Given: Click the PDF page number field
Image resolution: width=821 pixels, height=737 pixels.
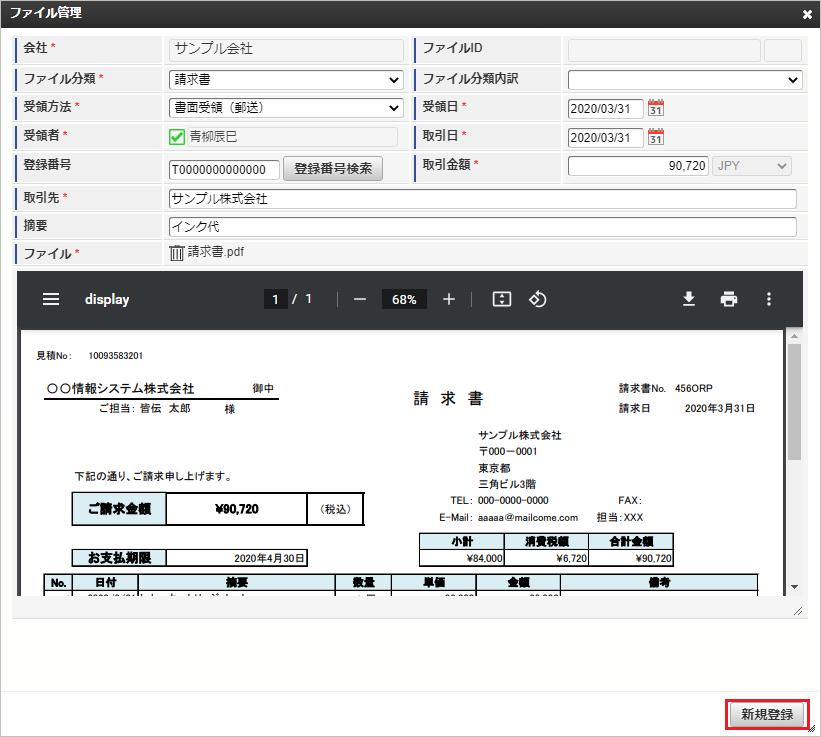Looking at the screenshot, I should 276,299.
